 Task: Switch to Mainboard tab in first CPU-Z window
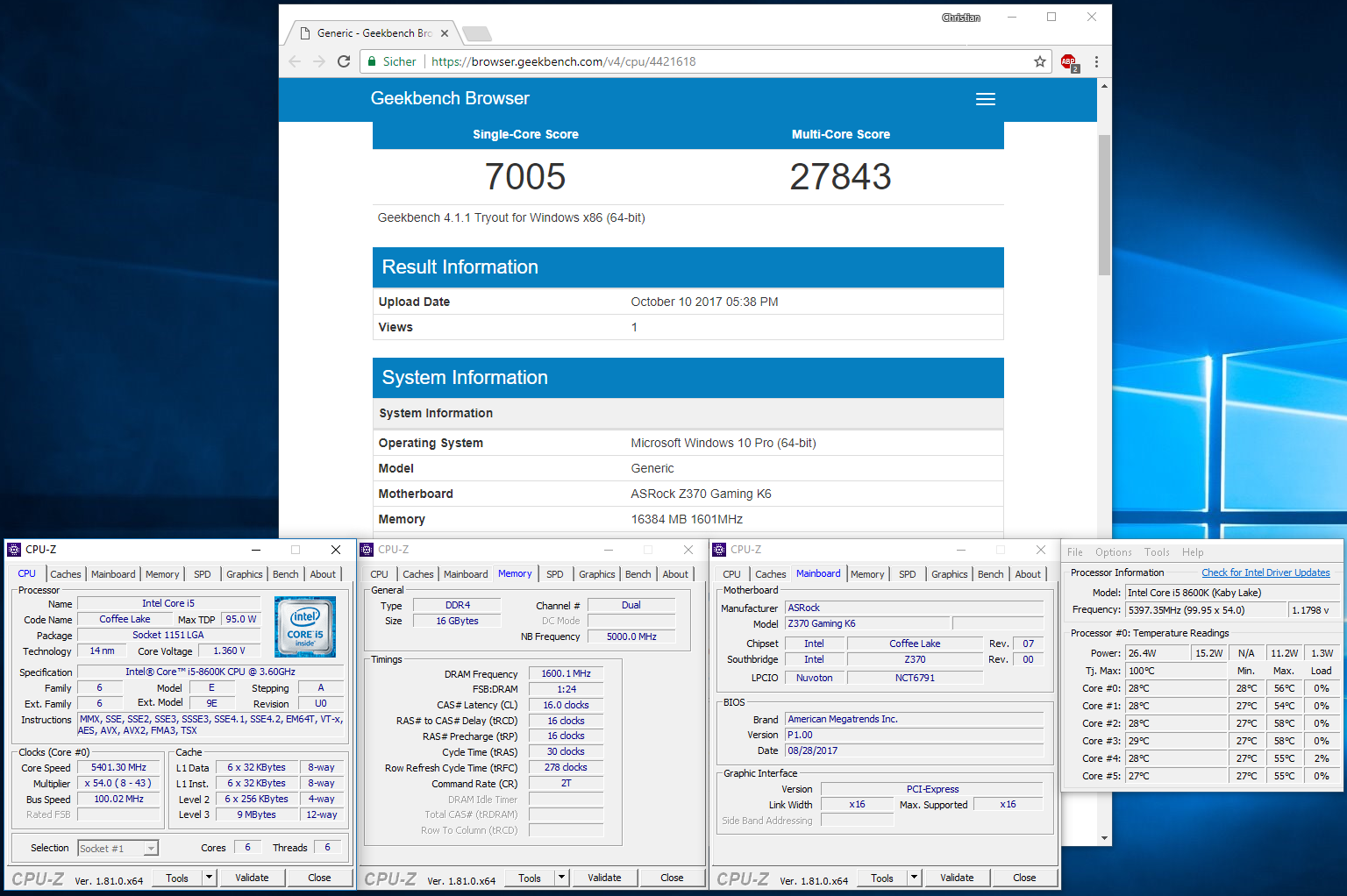pyautogui.click(x=113, y=574)
